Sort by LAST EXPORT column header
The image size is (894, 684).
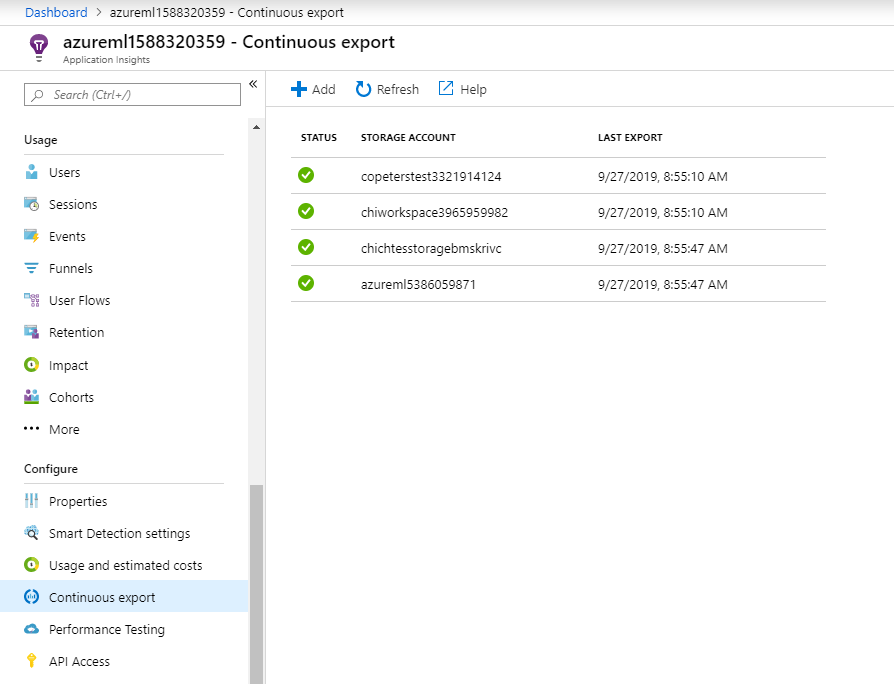click(x=630, y=137)
